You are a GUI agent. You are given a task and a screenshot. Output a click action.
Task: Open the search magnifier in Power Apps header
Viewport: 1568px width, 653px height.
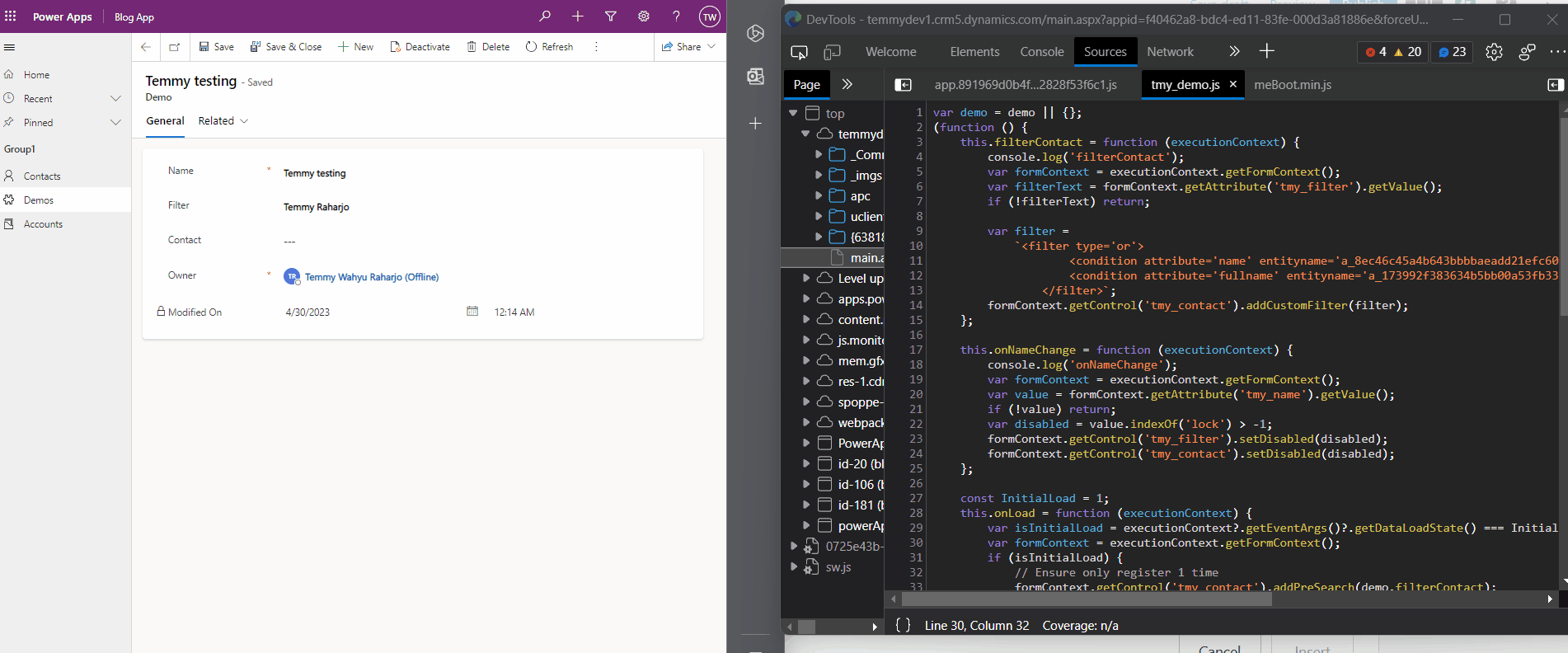[545, 16]
